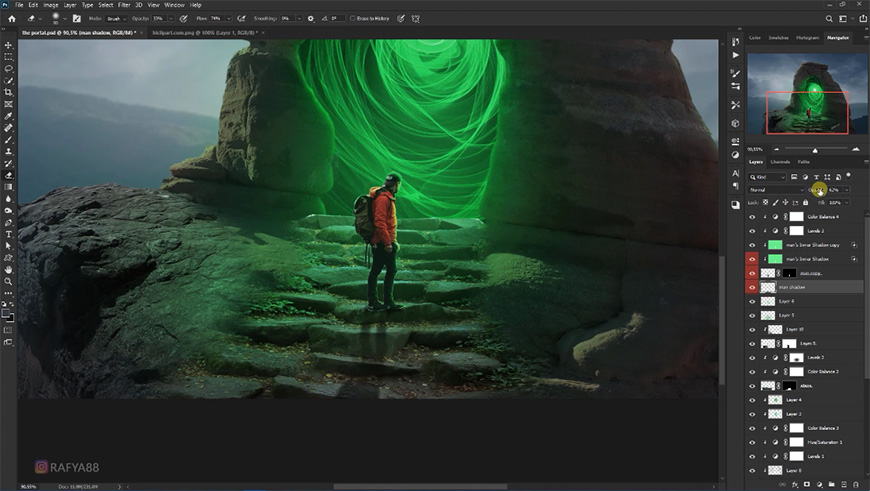870x491 pixels.
Task: Hide the Color Balance 4 layer
Action: pos(752,217)
